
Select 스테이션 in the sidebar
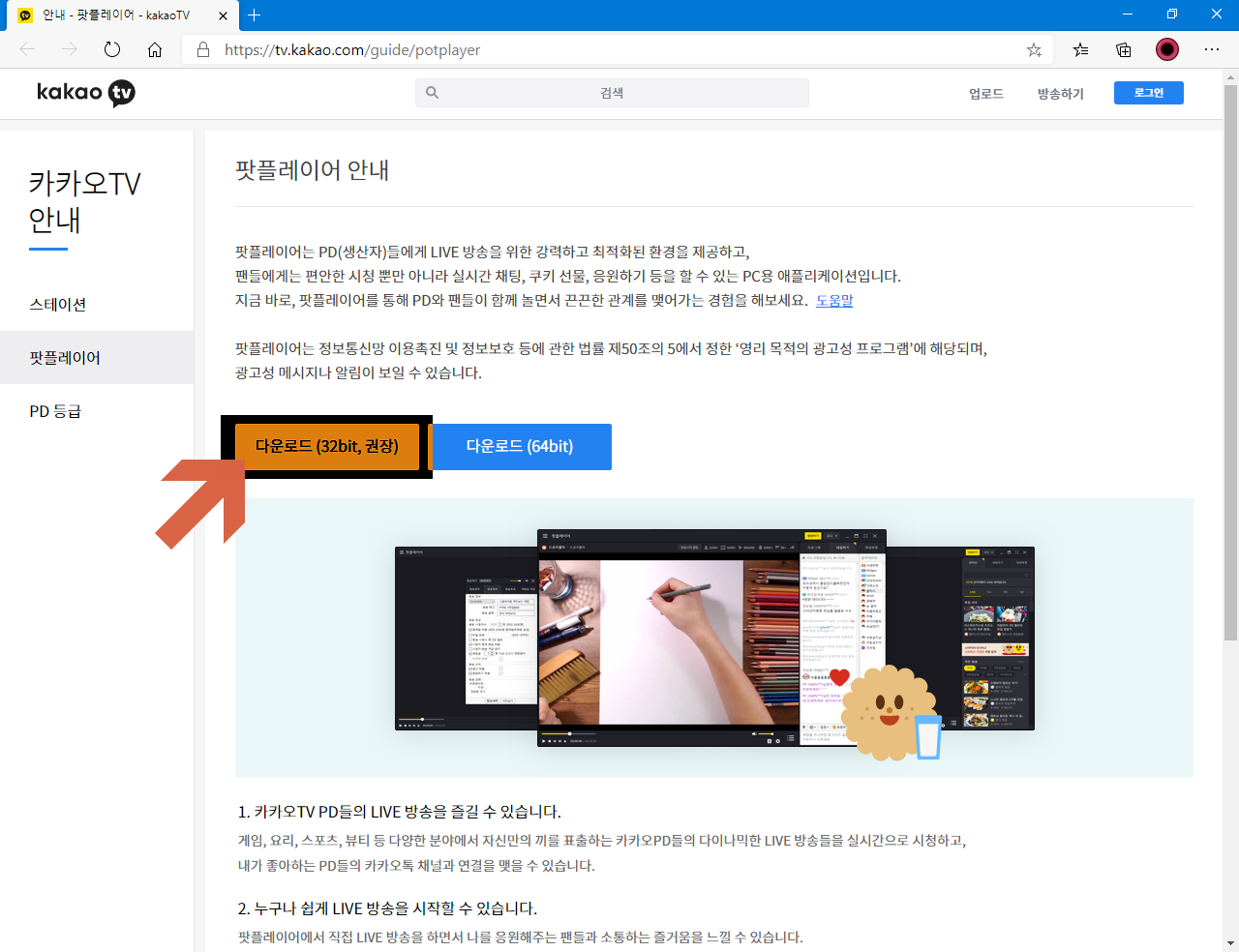pyautogui.click(x=97, y=304)
